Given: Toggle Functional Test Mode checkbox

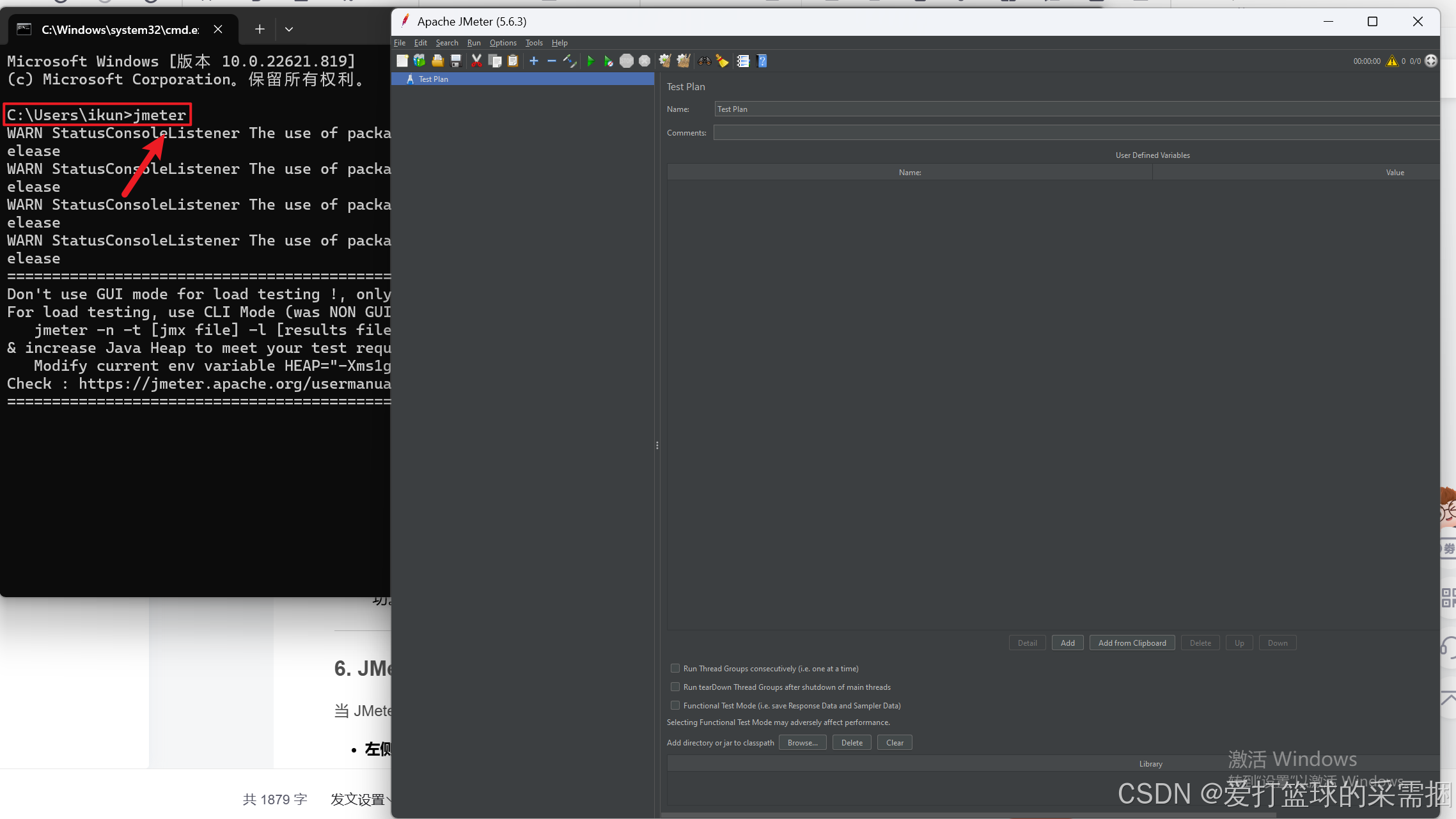Looking at the screenshot, I should 675,705.
